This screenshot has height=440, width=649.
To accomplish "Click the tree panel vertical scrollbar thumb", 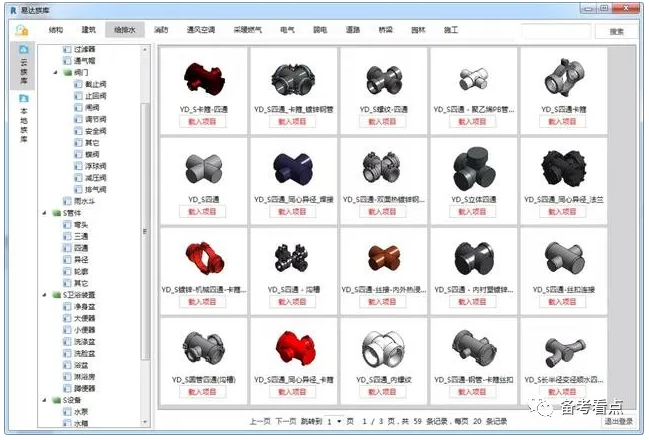I will coord(144,231).
